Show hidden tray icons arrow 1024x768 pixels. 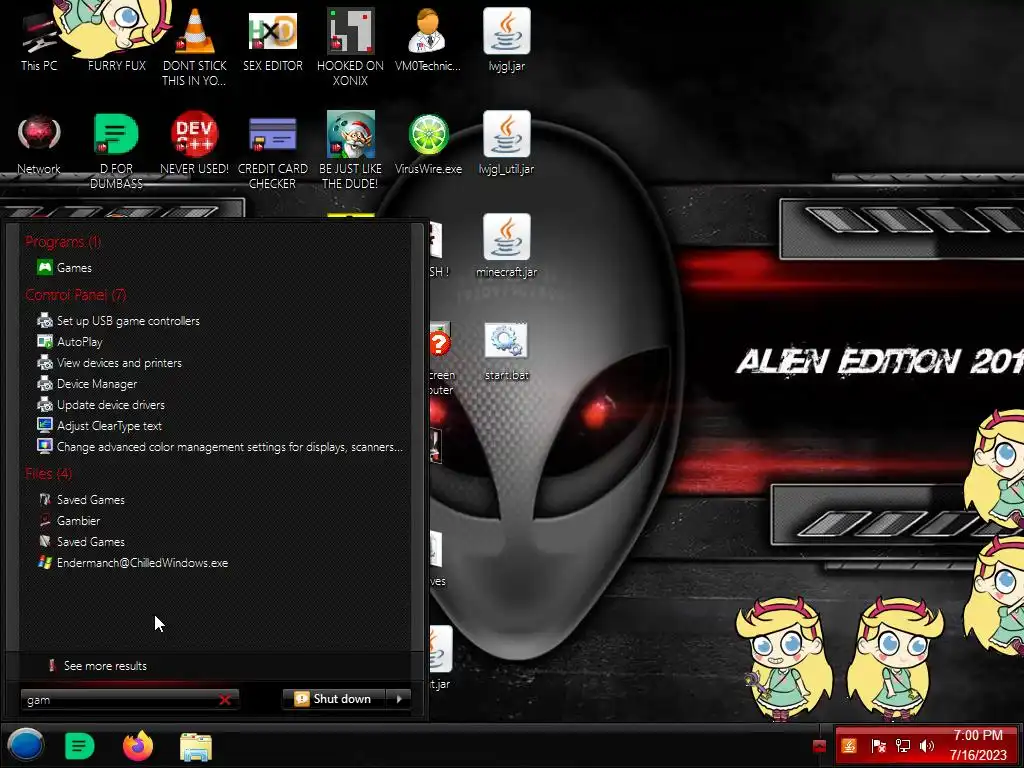[x=819, y=746]
